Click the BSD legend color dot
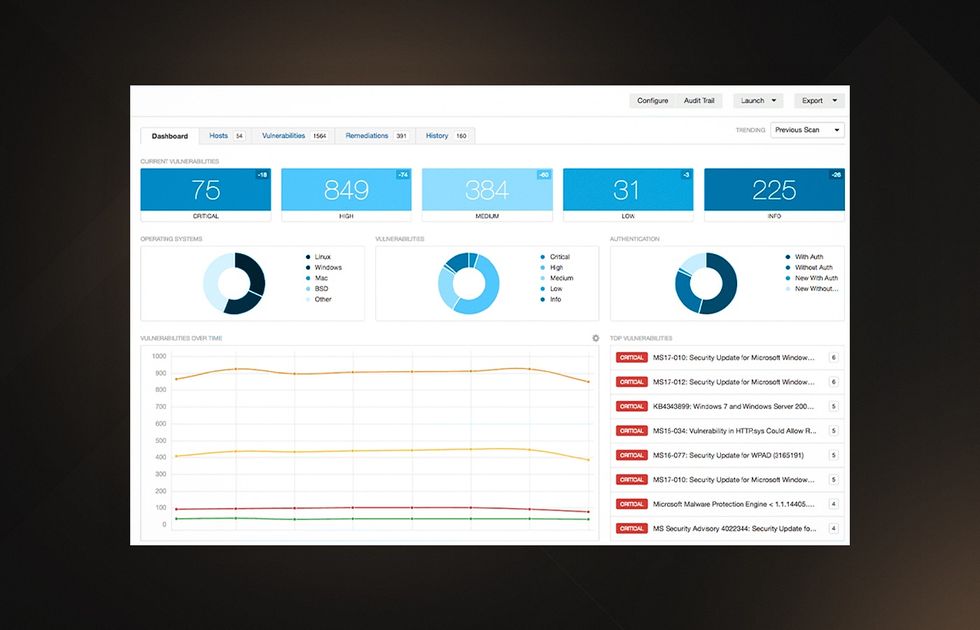 pyautogui.click(x=308, y=289)
